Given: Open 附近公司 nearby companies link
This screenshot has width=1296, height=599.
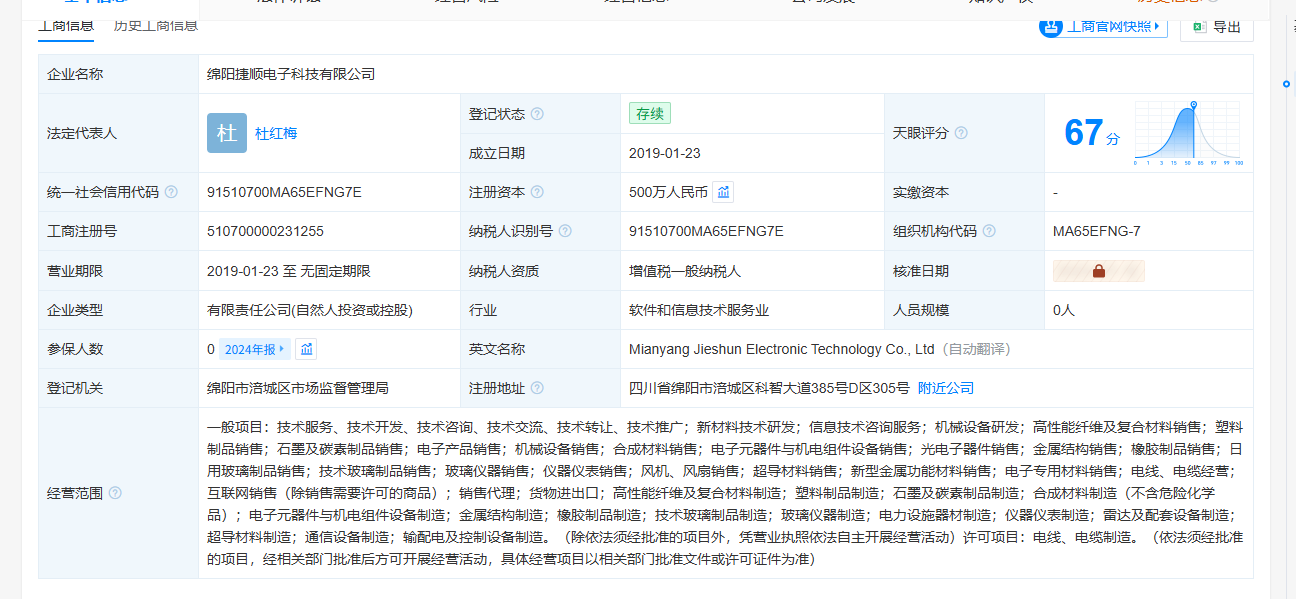Looking at the screenshot, I should (x=946, y=388).
